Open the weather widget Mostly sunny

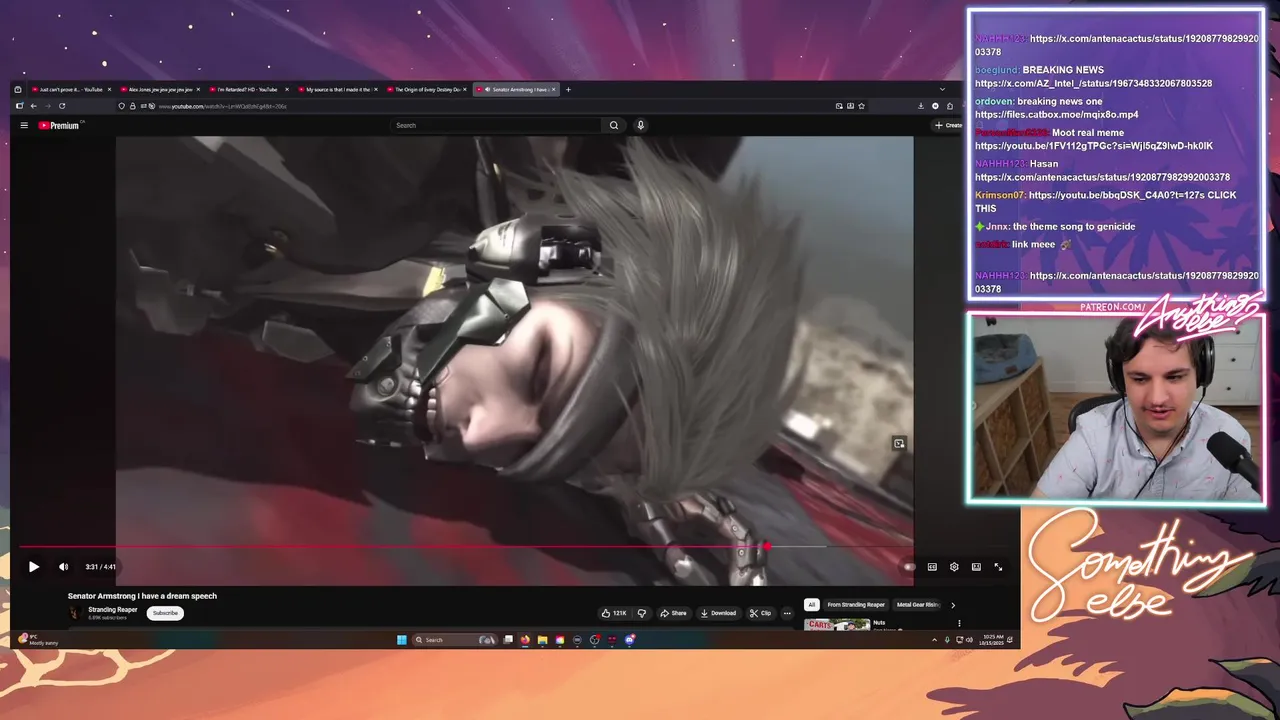pyautogui.click(x=40, y=640)
